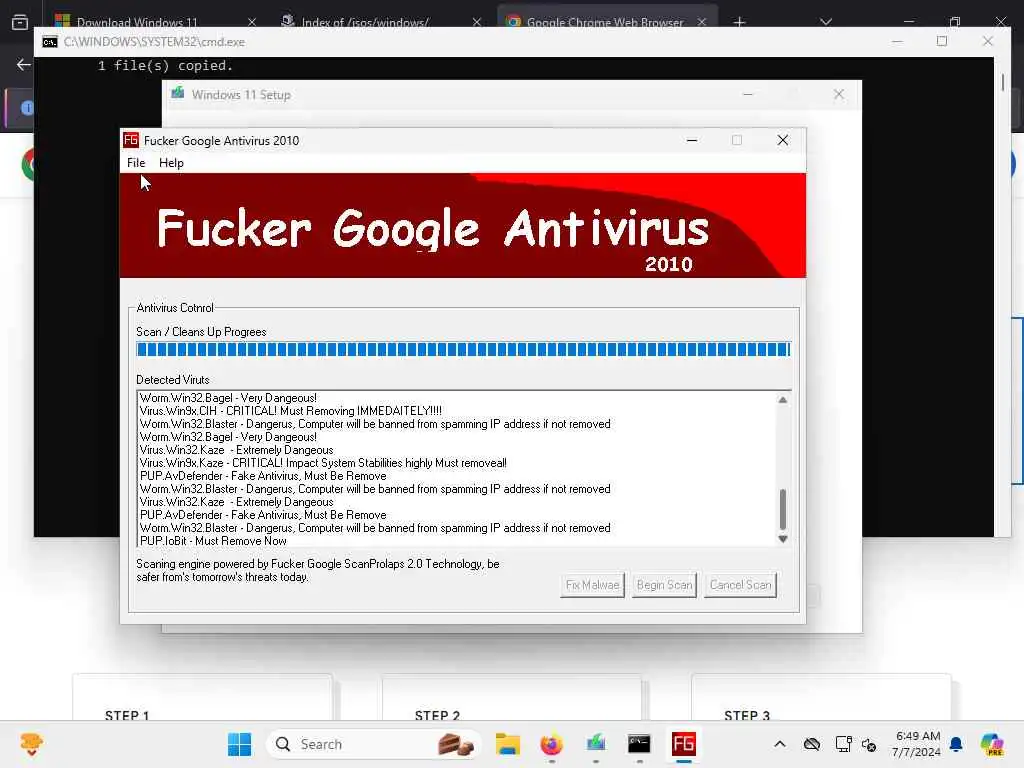
Task: Open the Windows Start menu
Action: coord(239,744)
